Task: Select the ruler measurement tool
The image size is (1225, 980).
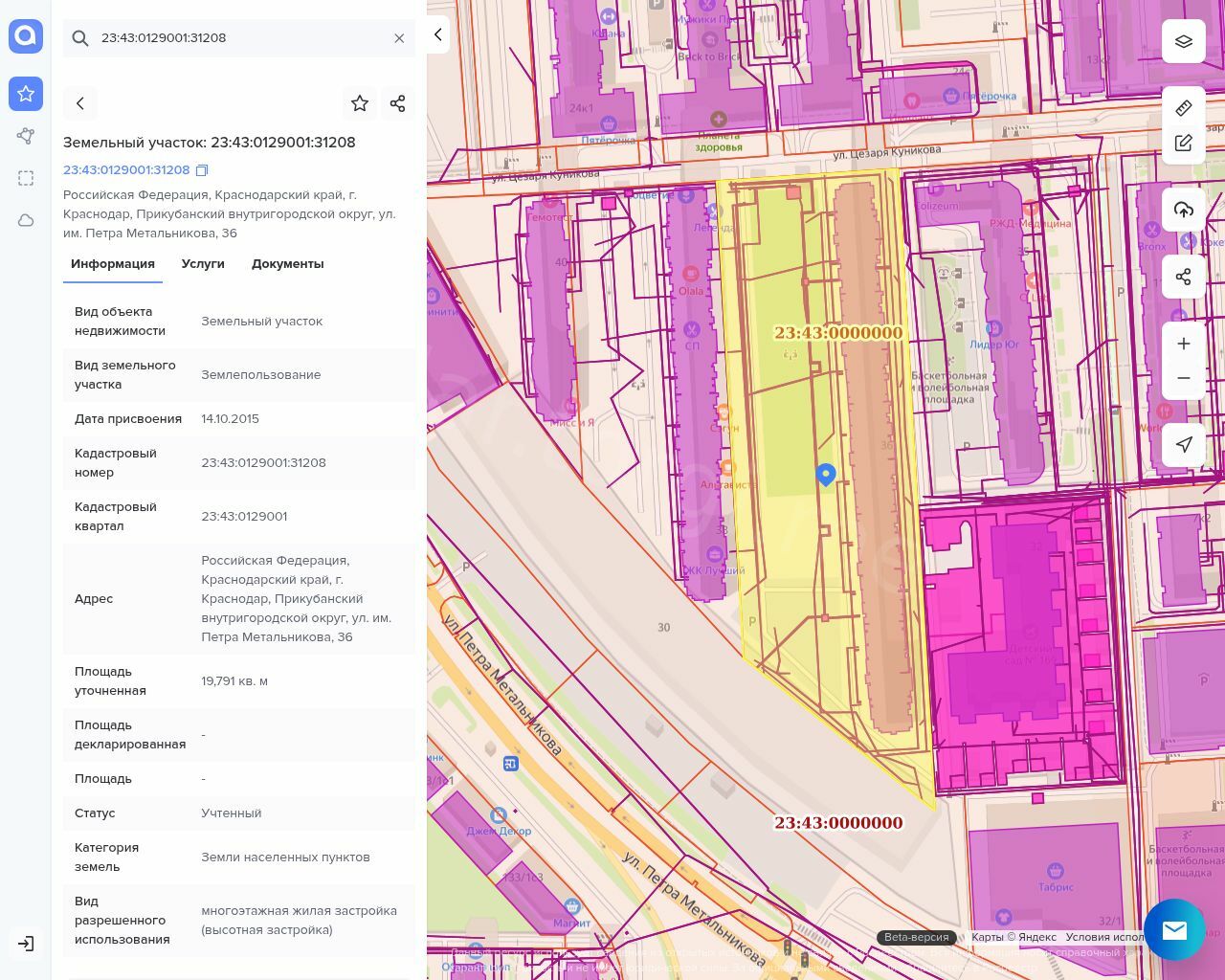Action: tap(1183, 108)
